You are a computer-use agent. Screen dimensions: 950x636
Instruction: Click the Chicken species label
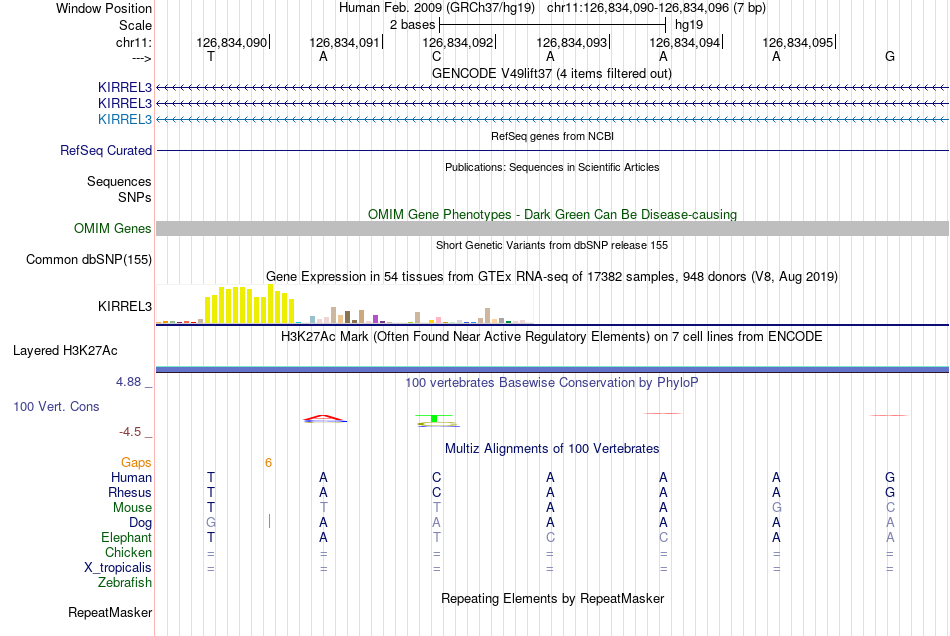(x=128, y=552)
